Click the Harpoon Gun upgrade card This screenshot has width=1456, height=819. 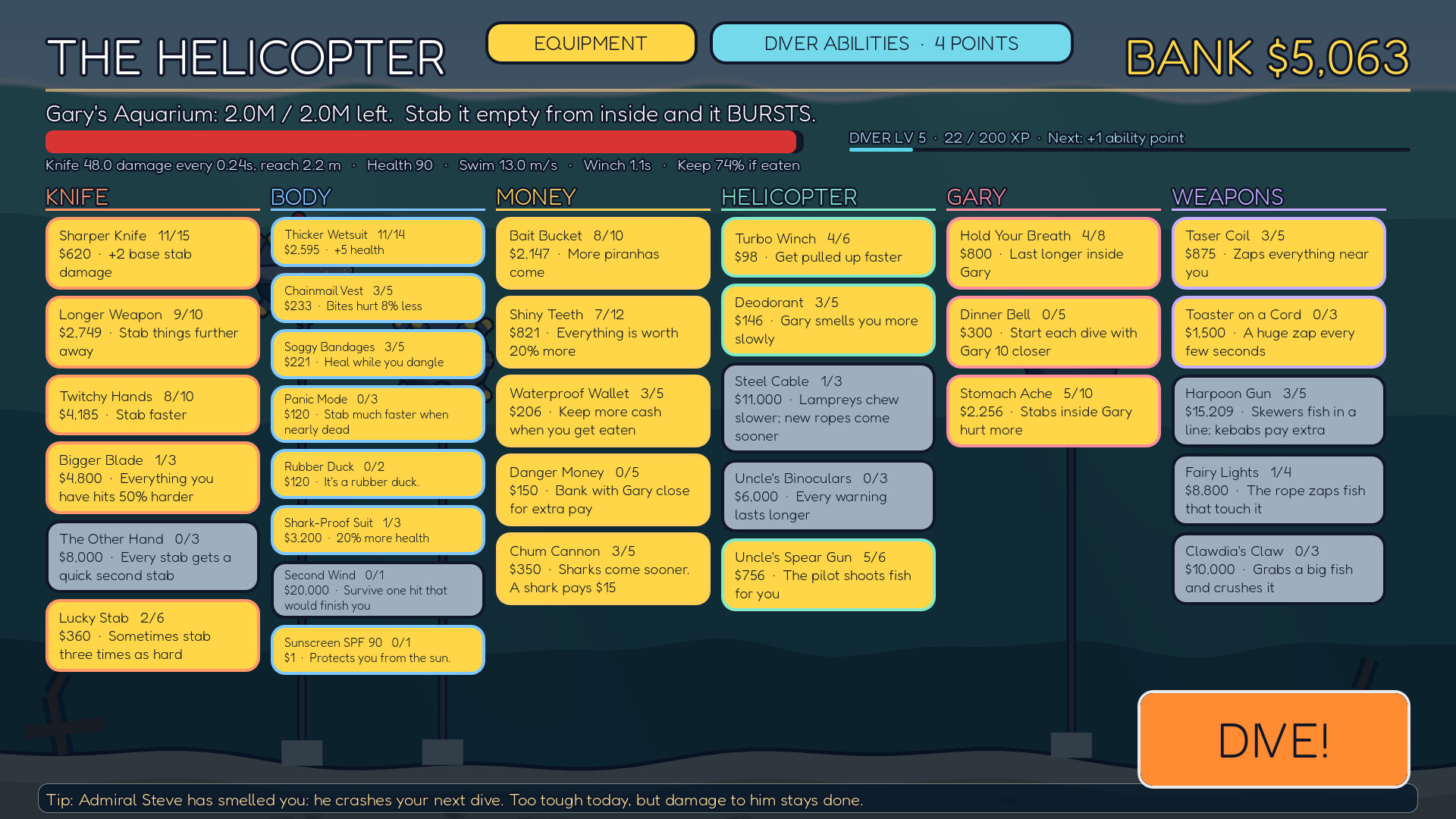tap(1279, 411)
